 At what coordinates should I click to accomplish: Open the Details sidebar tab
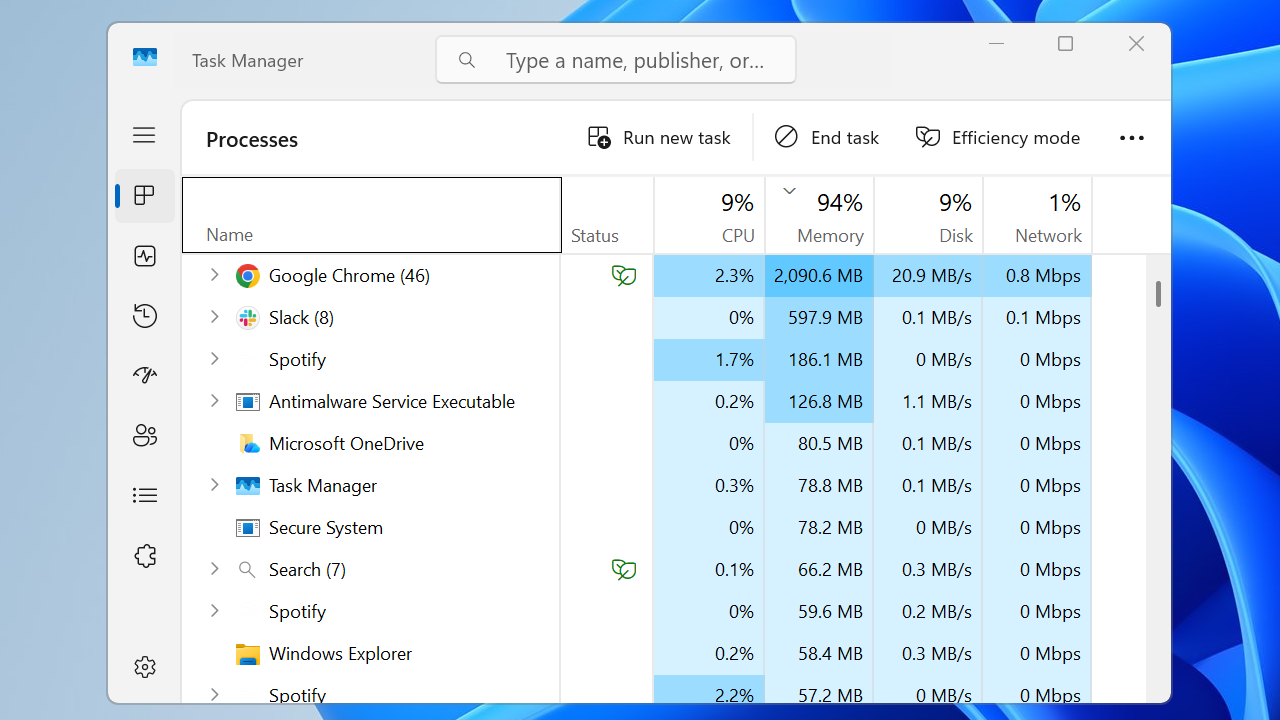(145, 495)
